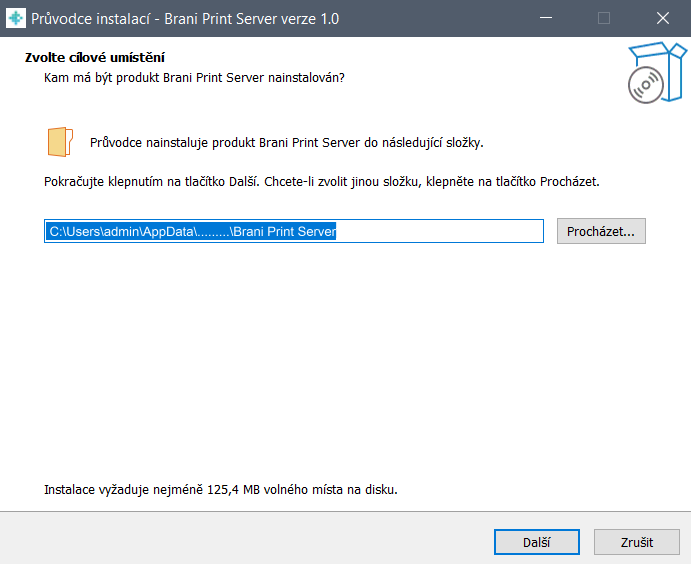The image size is (691, 564).
Task: Continue with the Další button
Action: pyautogui.click(x=536, y=542)
